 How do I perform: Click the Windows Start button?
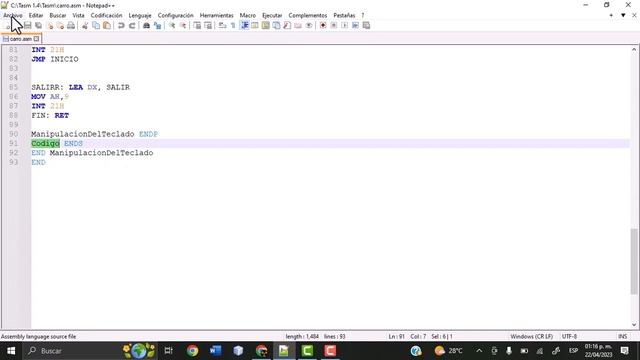[x=11, y=351]
